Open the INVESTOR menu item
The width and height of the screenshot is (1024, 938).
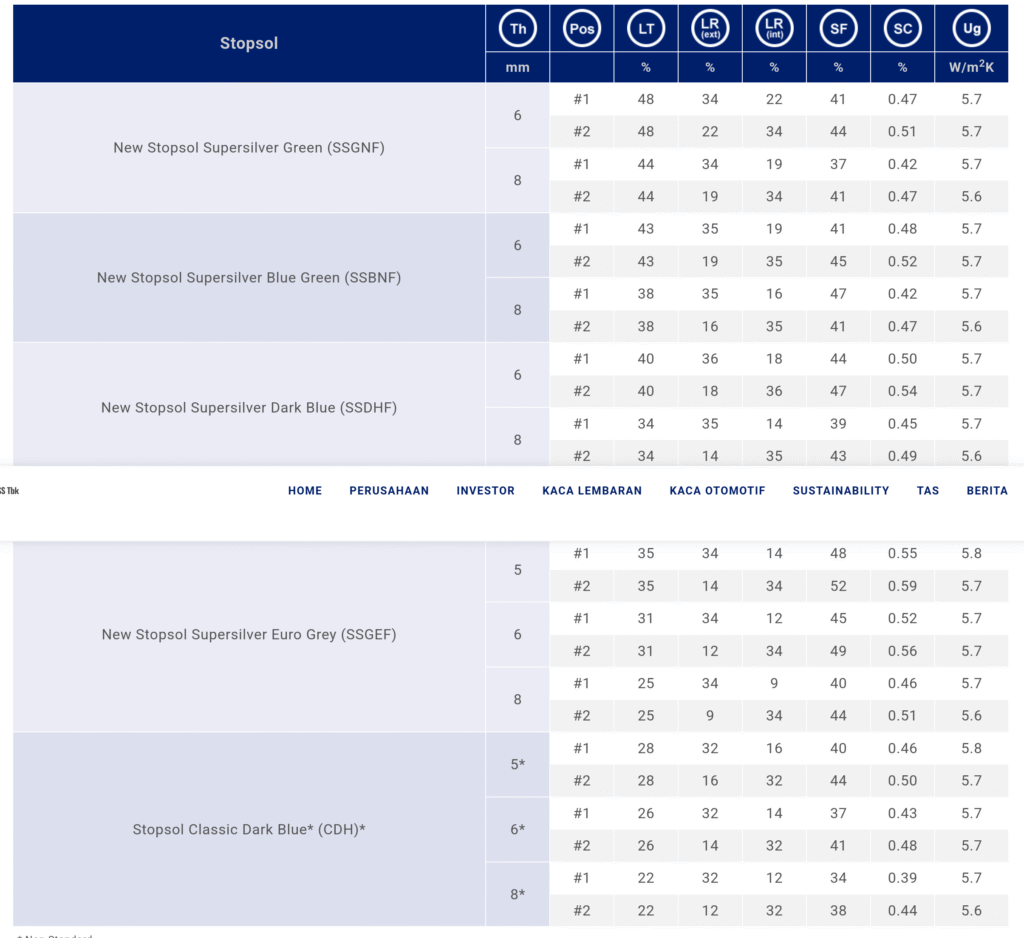pos(485,491)
